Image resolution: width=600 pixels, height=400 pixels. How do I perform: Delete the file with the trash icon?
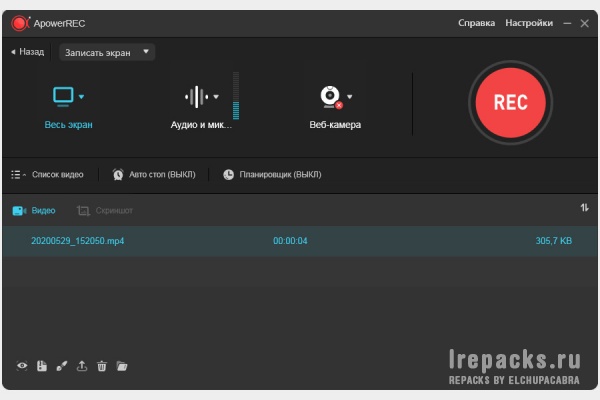[102, 366]
